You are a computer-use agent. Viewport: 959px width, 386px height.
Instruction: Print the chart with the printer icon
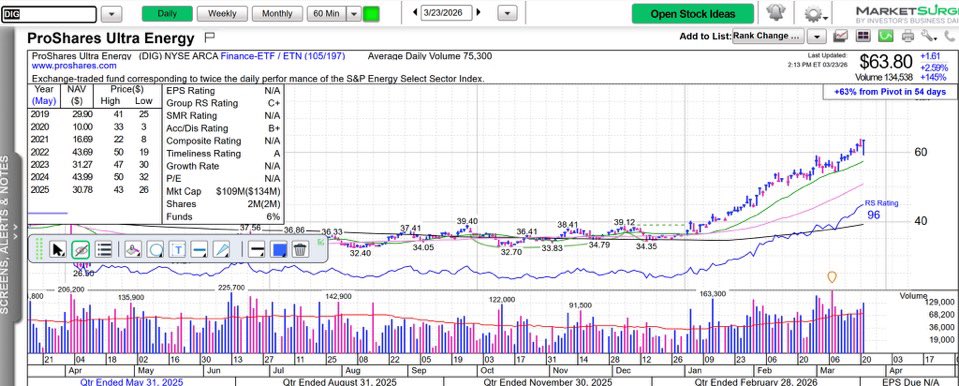(908, 36)
